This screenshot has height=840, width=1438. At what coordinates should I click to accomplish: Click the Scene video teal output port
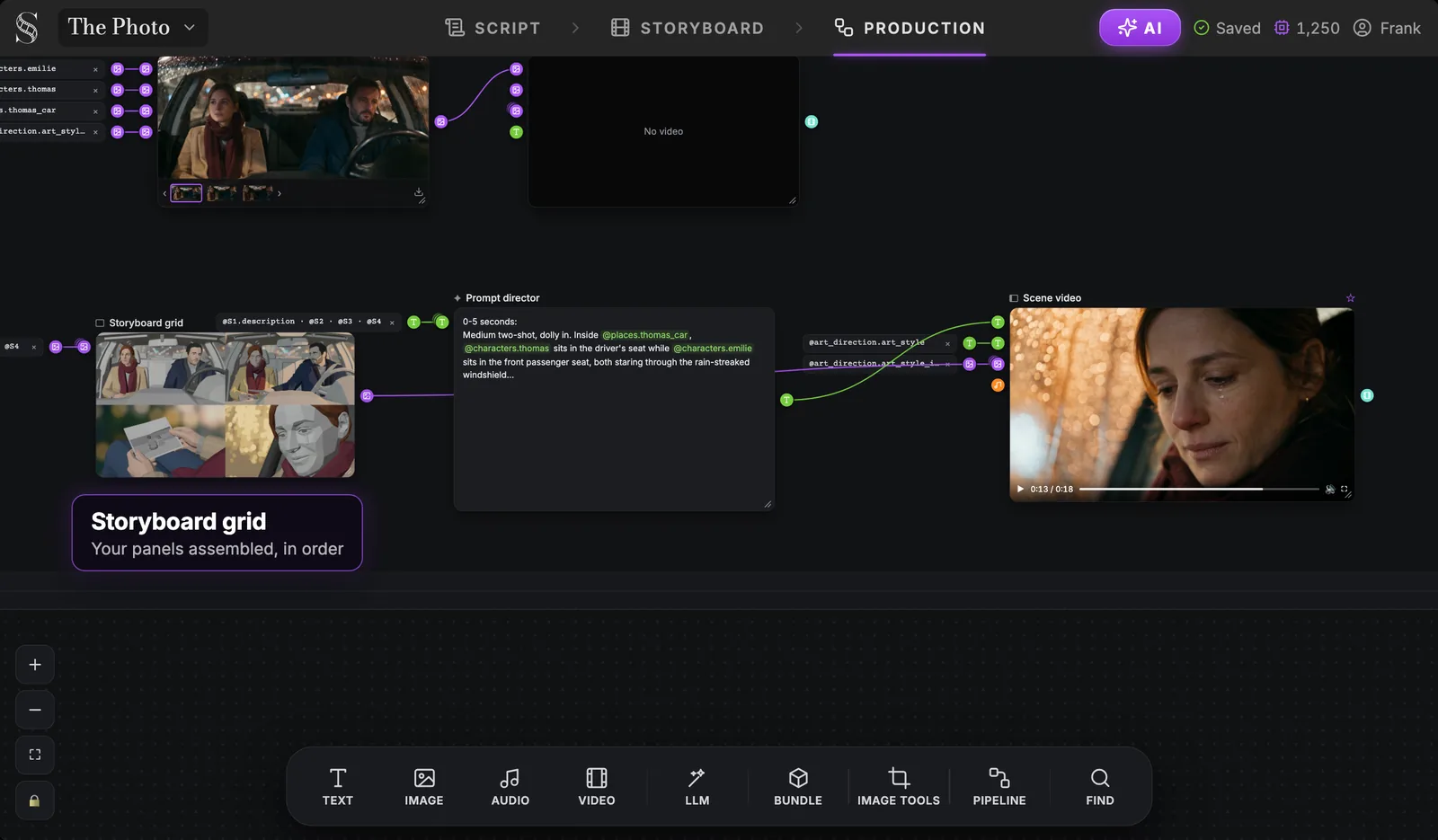click(x=1367, y=395)
